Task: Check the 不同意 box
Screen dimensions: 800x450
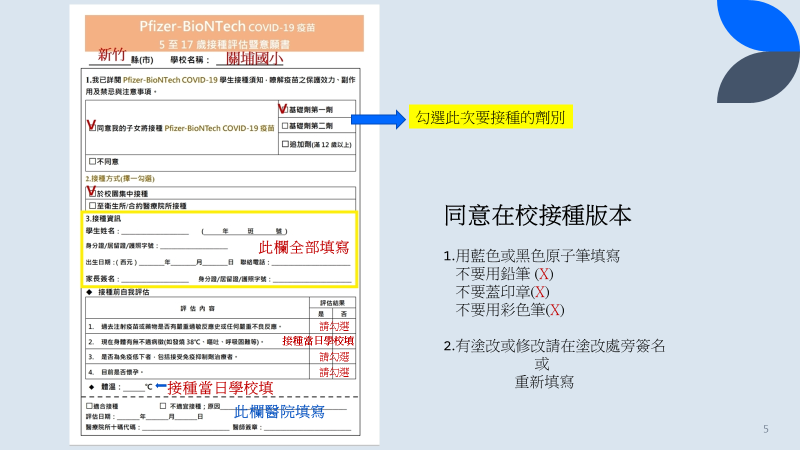Action: [92, 161]
